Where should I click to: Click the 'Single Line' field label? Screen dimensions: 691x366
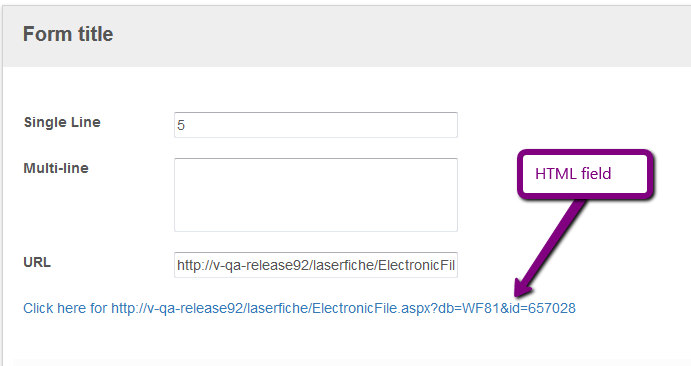tap(62, 122)
